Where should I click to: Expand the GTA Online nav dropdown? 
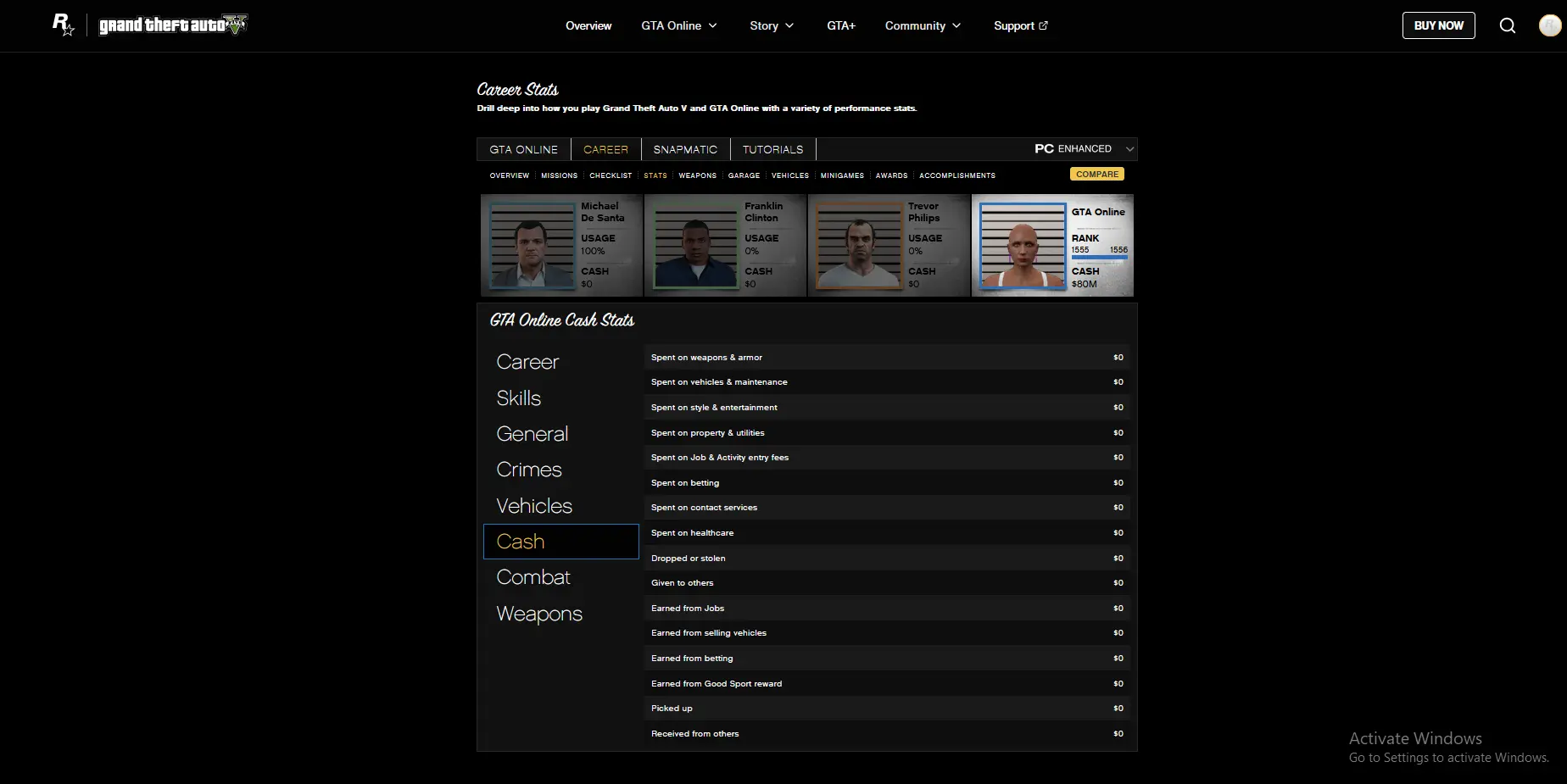(x=678, y=25)
